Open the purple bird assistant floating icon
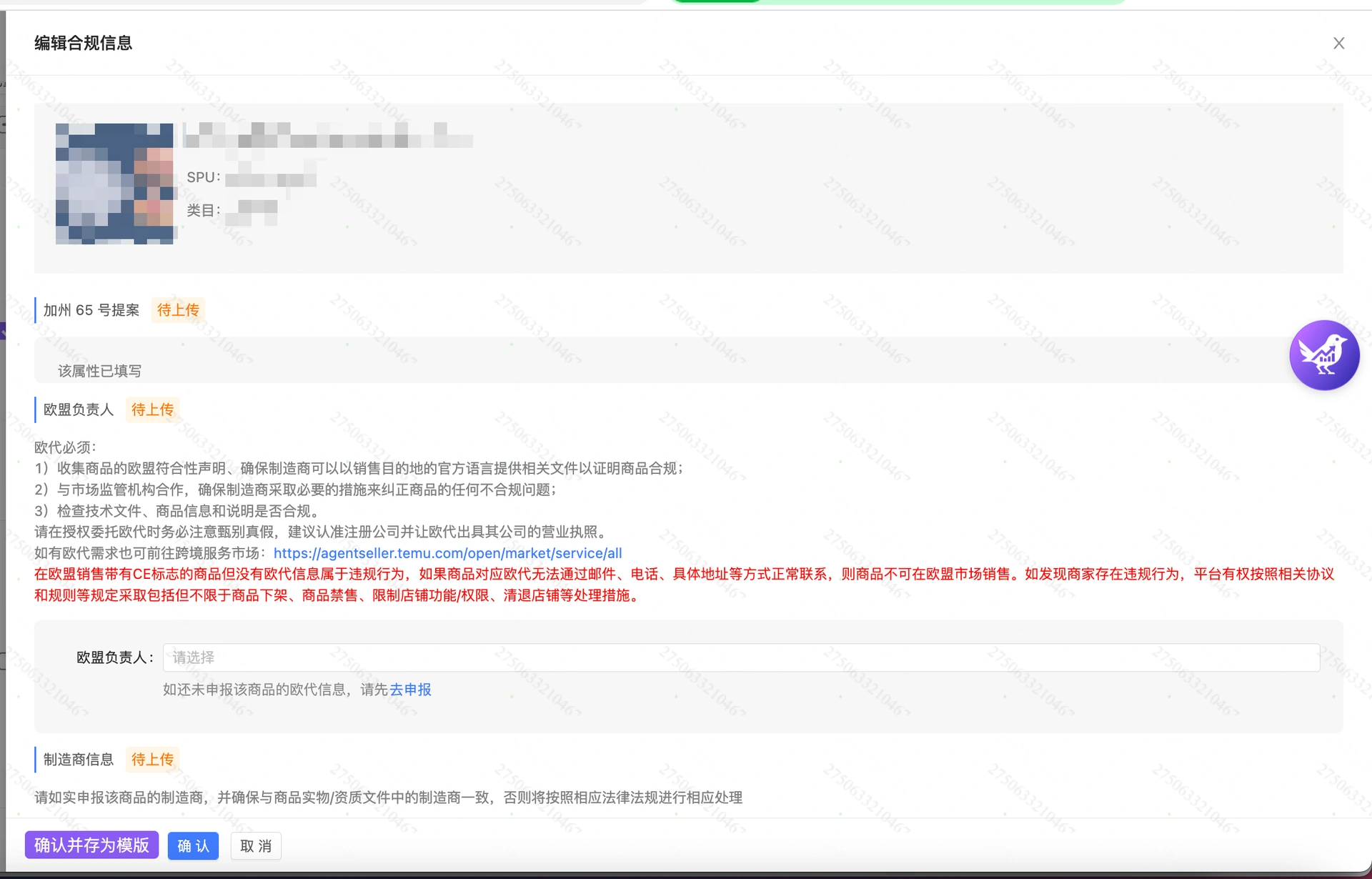This screenshot has width=1372, height=879. (x=1324, y=355)
